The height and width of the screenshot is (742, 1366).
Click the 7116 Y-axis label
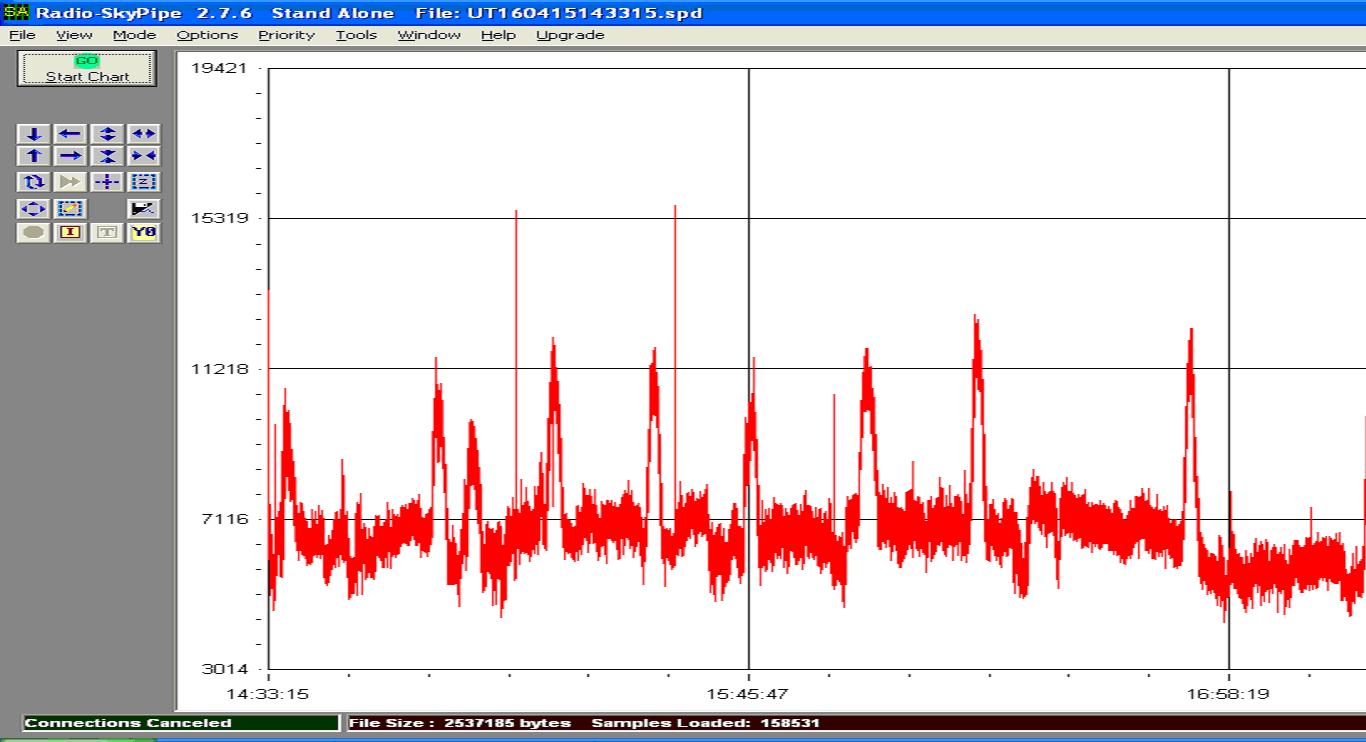[x=226, y=519]
